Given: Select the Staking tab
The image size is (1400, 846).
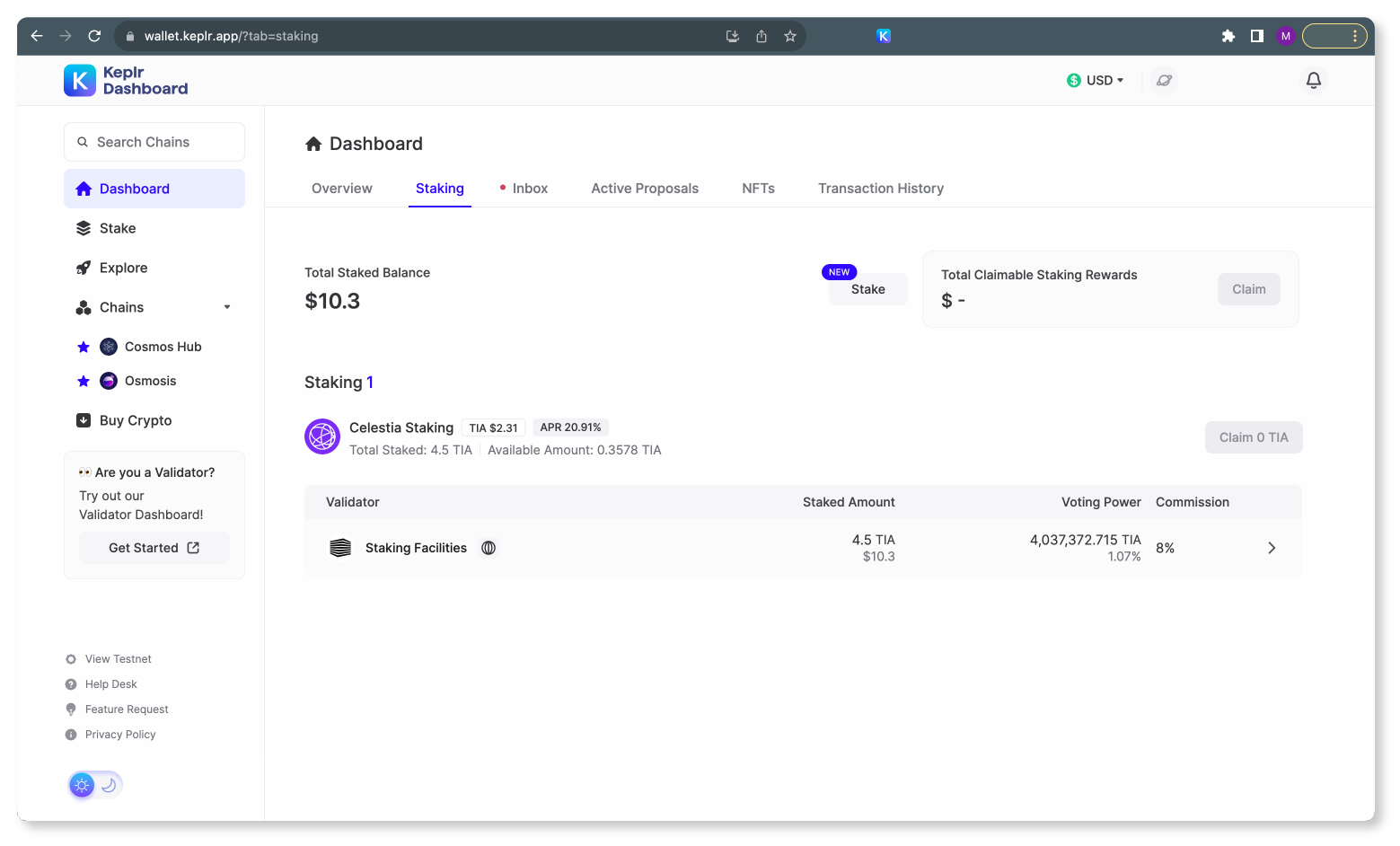Looking at the screenshot, I should click(x=440, y=189).
